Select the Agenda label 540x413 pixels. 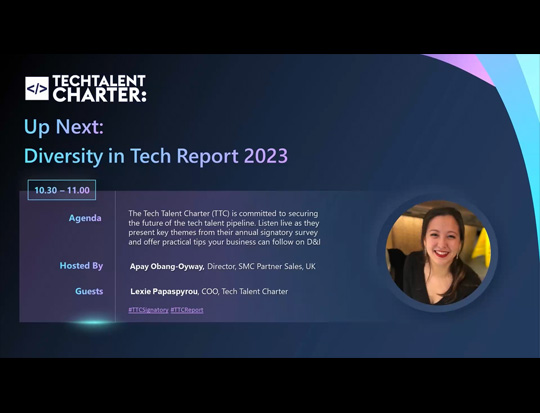[85, 218]
